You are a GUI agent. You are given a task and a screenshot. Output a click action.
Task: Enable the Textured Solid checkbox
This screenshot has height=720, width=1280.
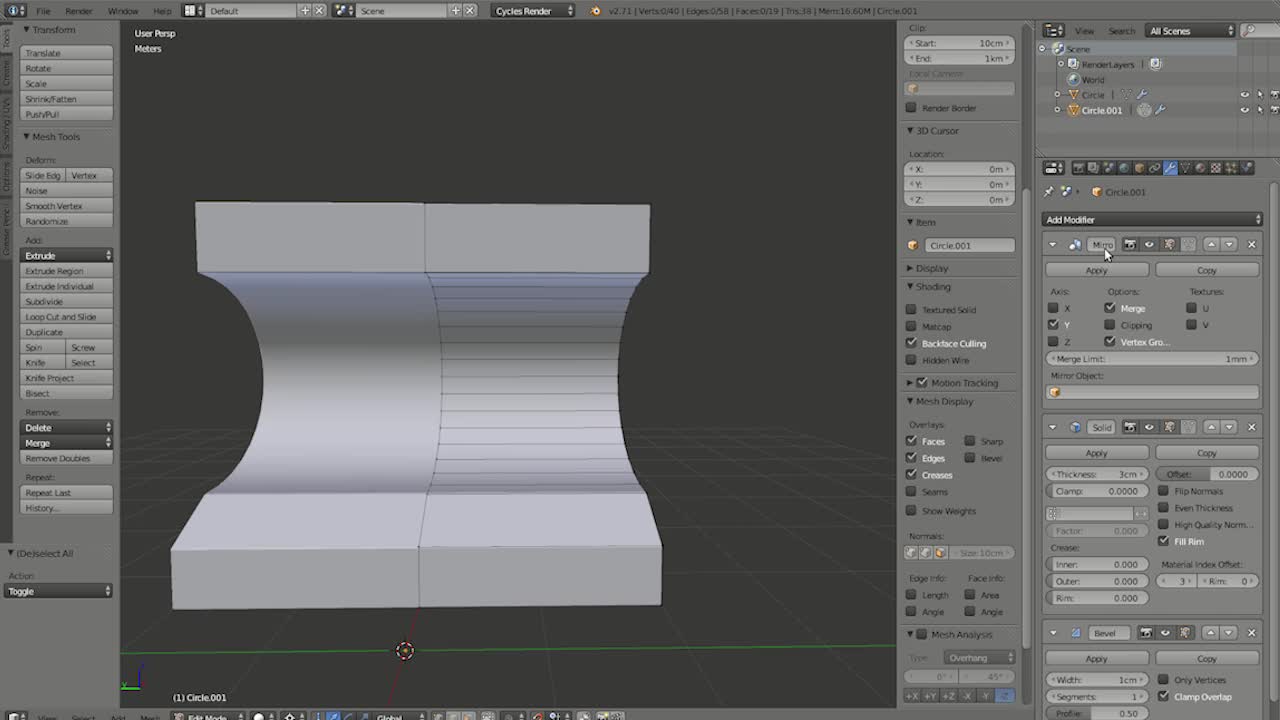coord(911,310)
